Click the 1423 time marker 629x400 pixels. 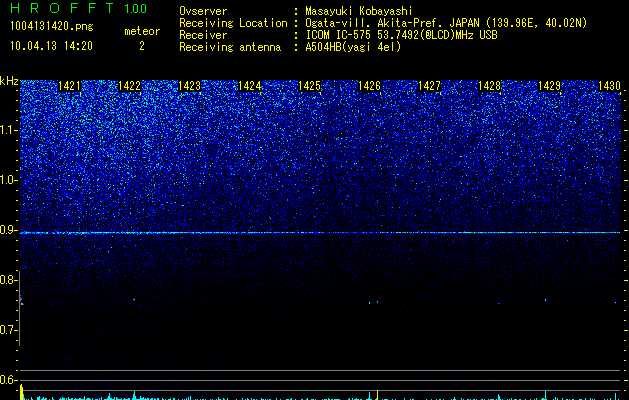click(x=189, y=86)
